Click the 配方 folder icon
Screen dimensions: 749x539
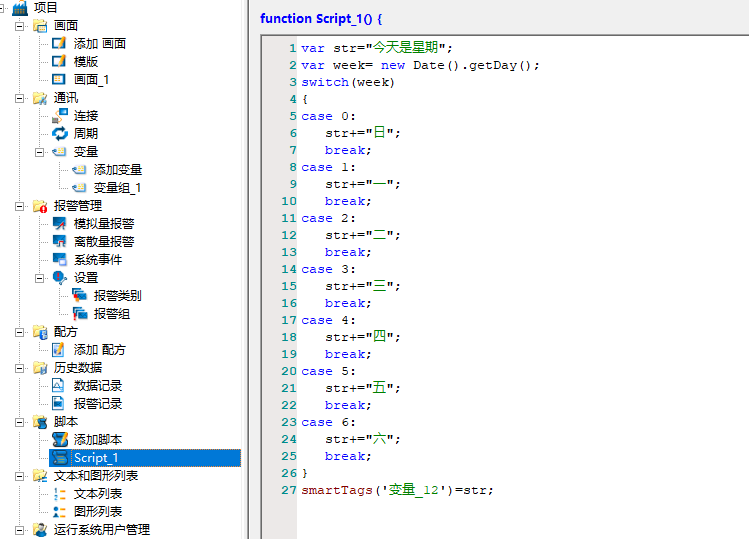coord(40,332)
